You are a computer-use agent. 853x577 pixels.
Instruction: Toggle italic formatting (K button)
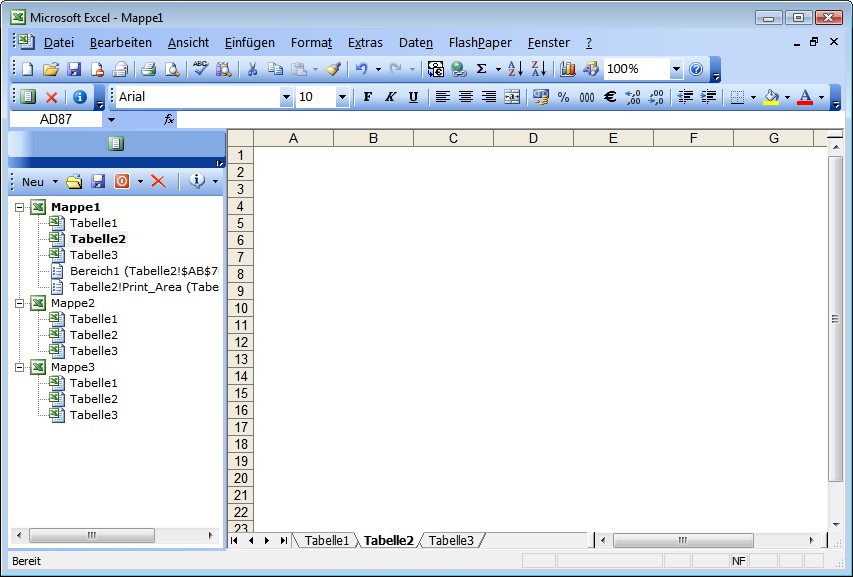point(390,97)
